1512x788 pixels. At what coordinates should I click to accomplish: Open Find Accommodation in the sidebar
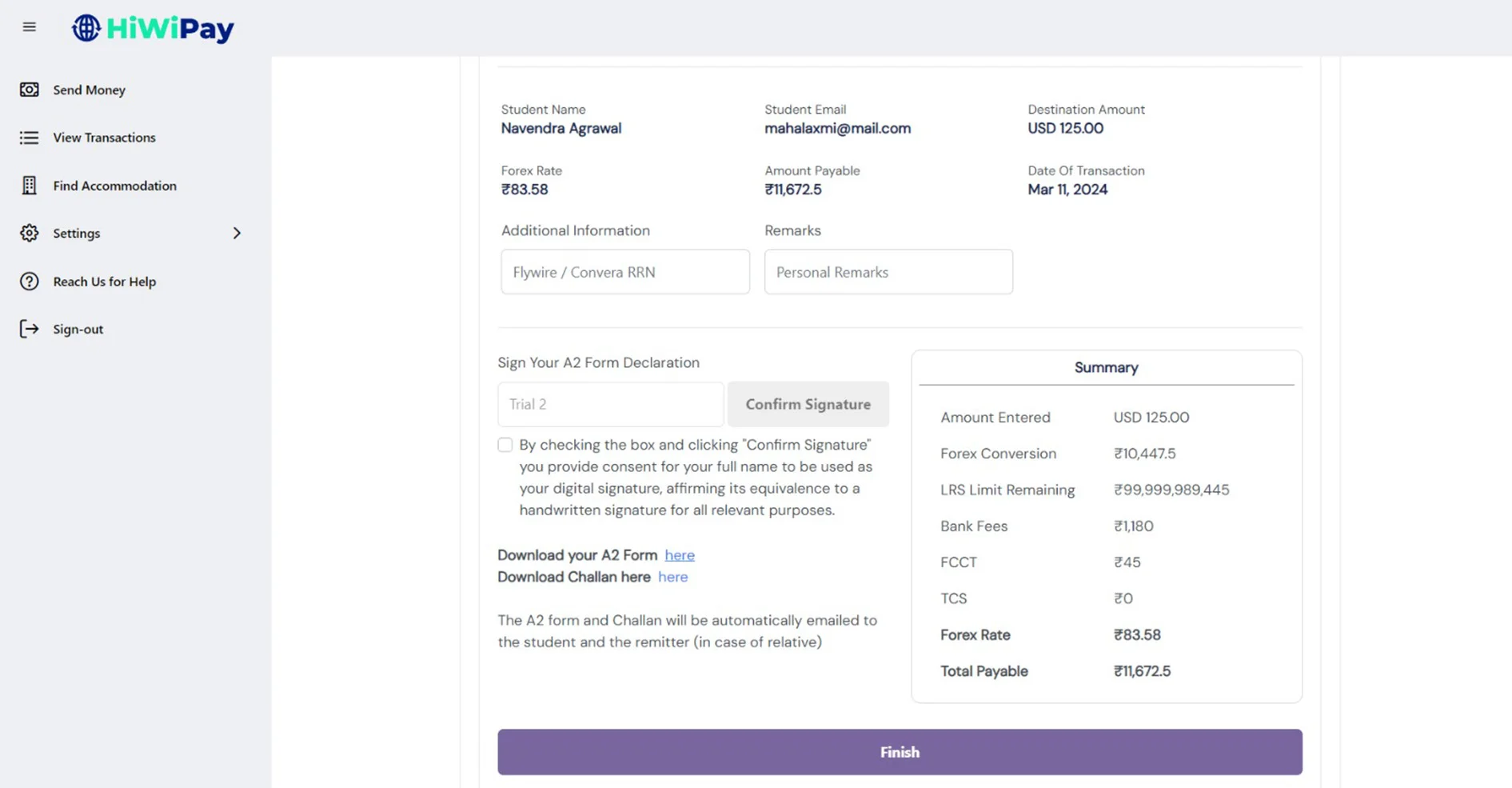(x=115, y=186)
